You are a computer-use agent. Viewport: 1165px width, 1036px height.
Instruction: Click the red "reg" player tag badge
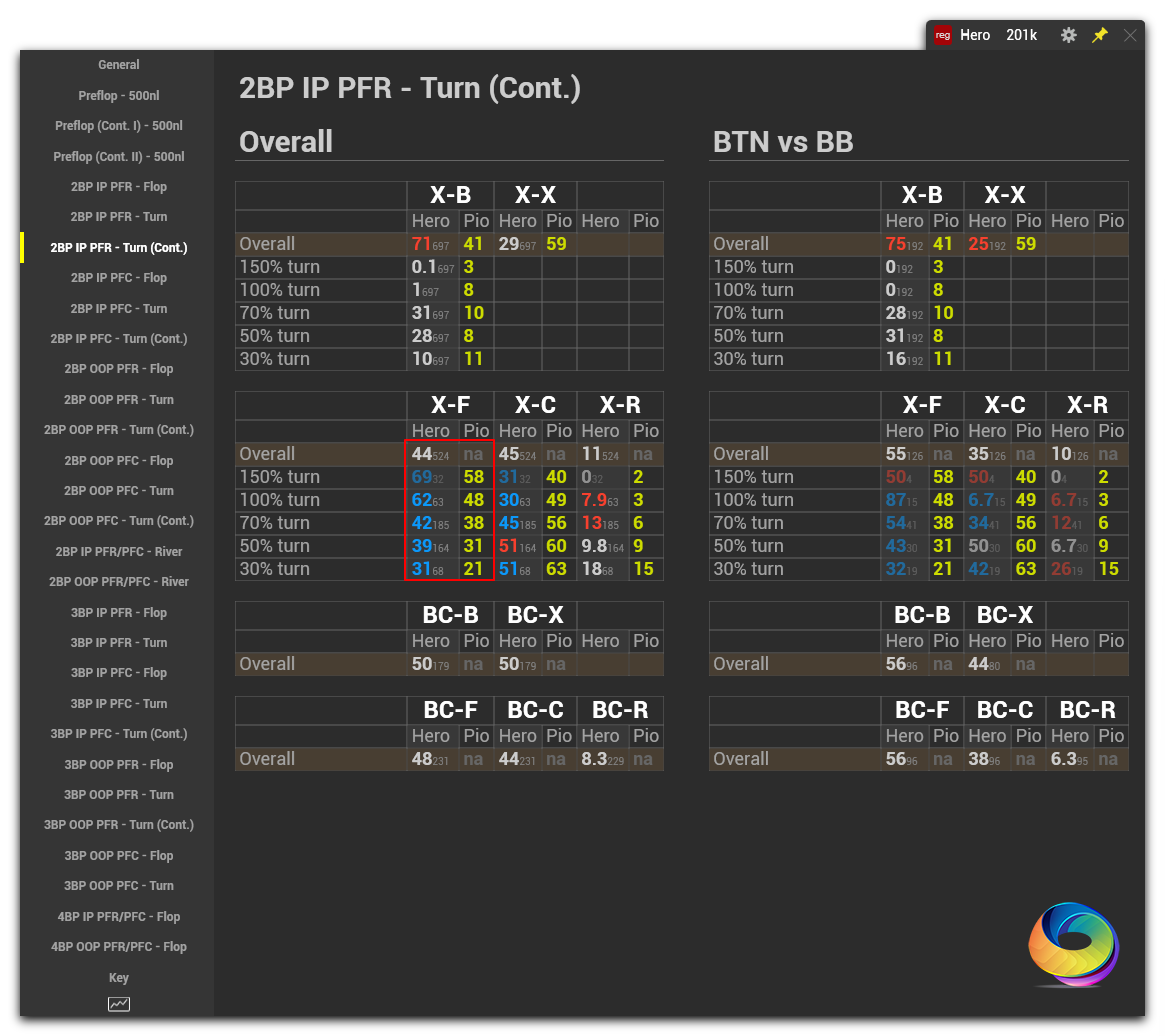(942, 34)
